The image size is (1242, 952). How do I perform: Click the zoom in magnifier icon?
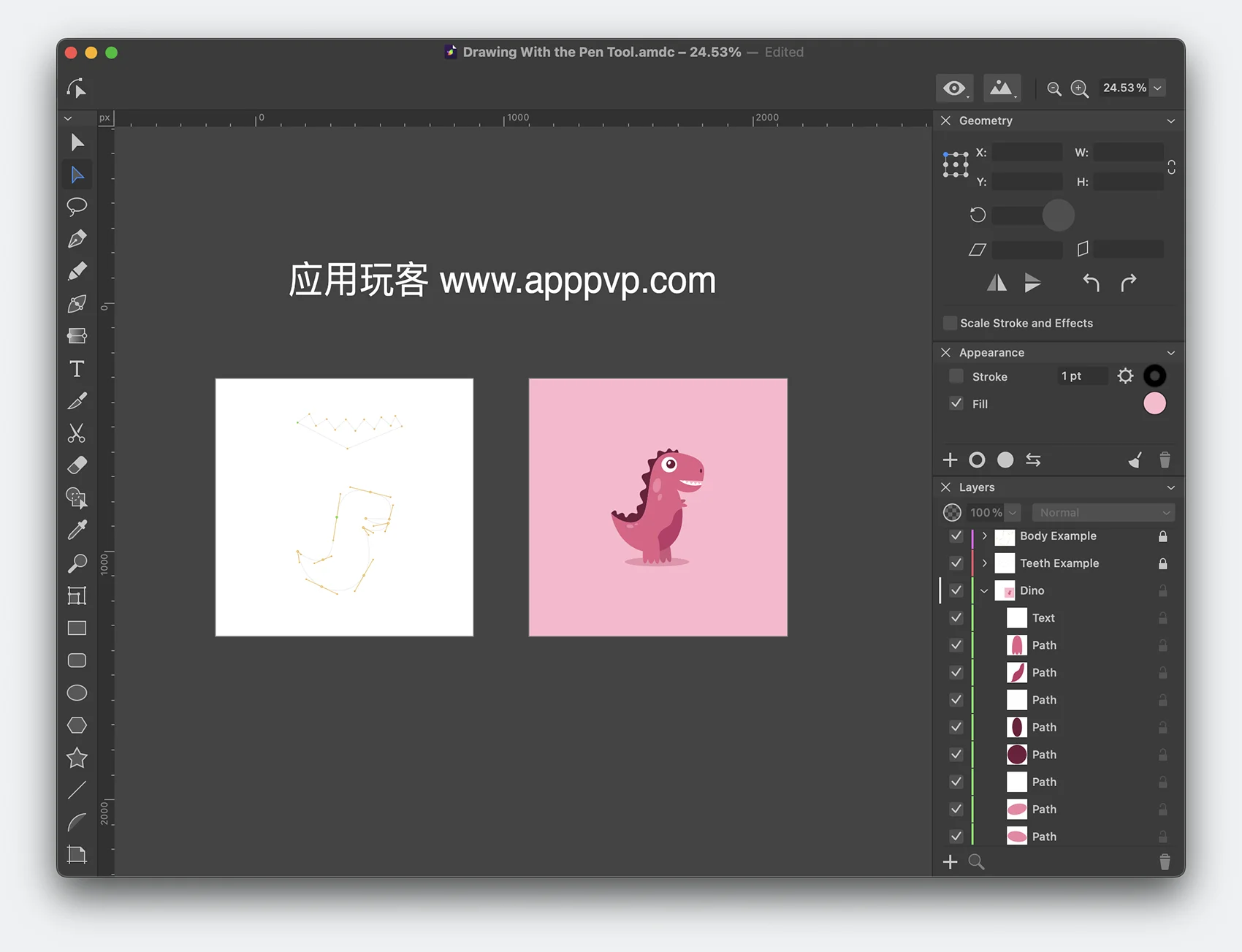point(1079,88)
